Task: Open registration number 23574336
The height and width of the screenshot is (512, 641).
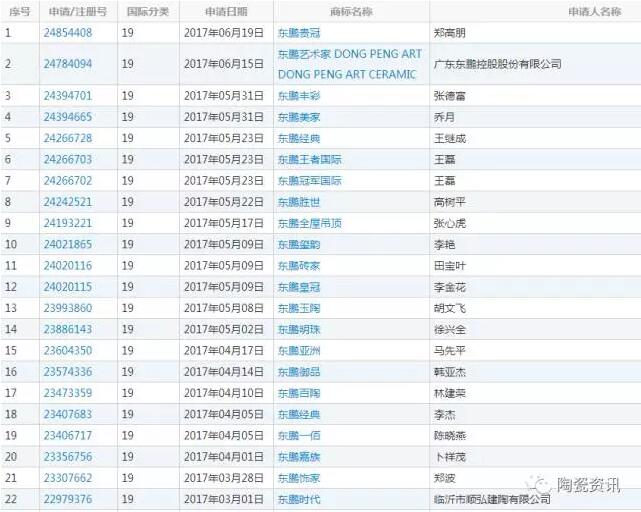Action: tap(68, 372)
